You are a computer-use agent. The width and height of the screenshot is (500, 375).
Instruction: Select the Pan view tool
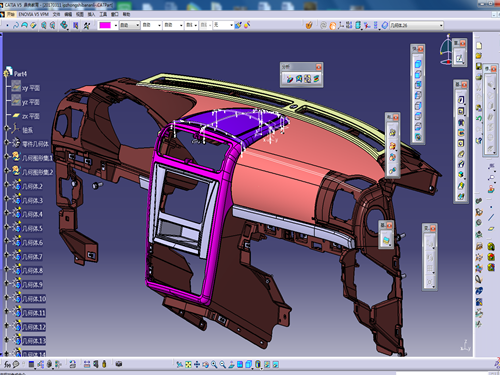[x=197, y=365]
